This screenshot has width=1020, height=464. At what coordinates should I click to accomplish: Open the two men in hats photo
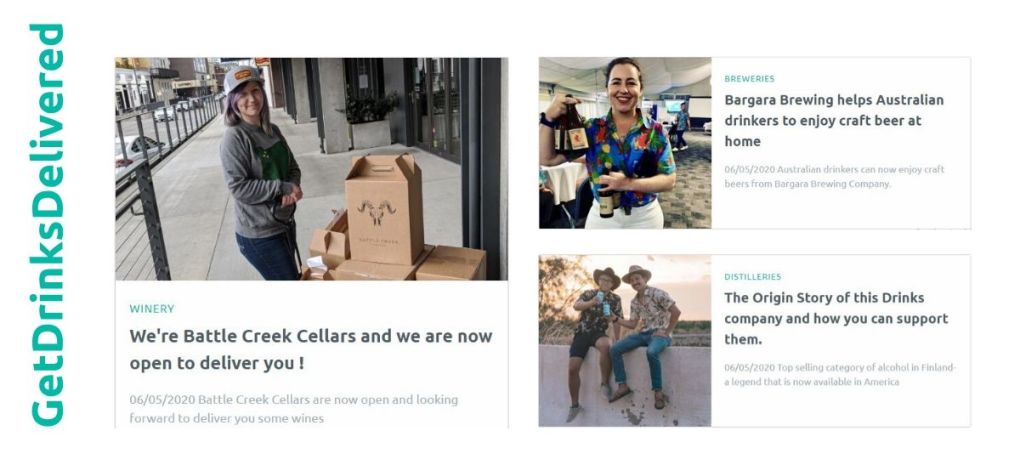coord(625,341)
